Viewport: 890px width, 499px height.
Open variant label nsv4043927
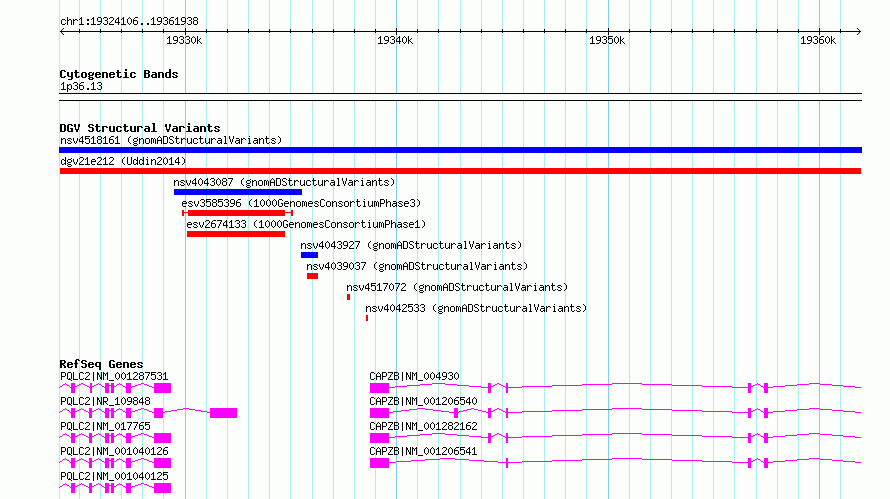pos(411,245)
